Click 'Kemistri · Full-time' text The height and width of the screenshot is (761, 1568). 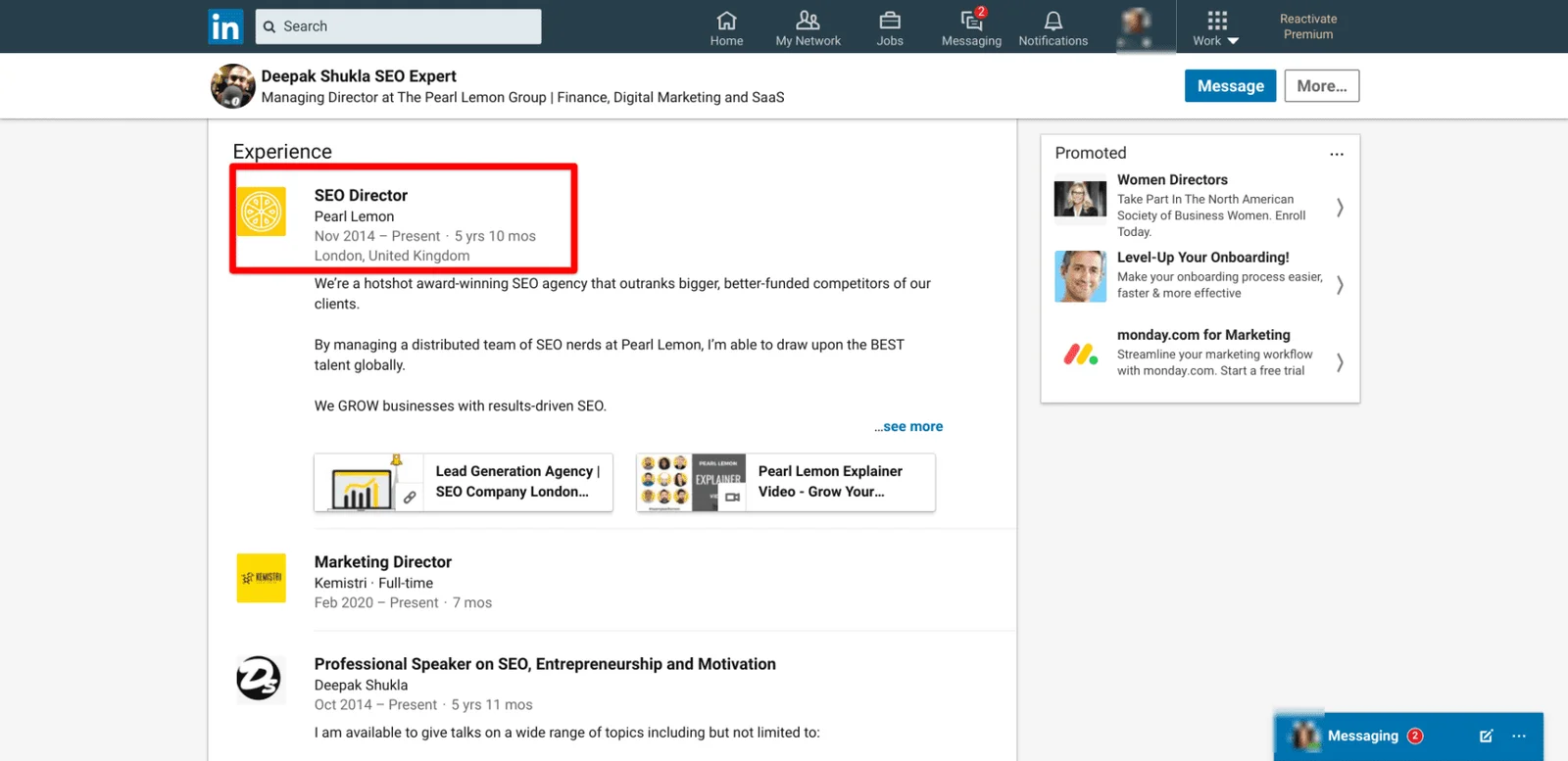pos(373,583)
